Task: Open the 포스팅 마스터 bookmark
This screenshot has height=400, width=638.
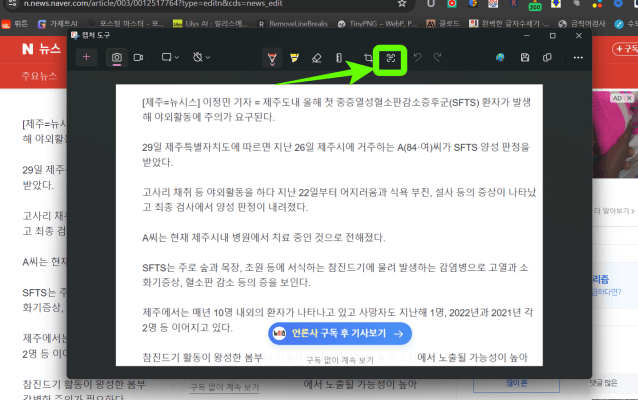Action: (126, 24)
